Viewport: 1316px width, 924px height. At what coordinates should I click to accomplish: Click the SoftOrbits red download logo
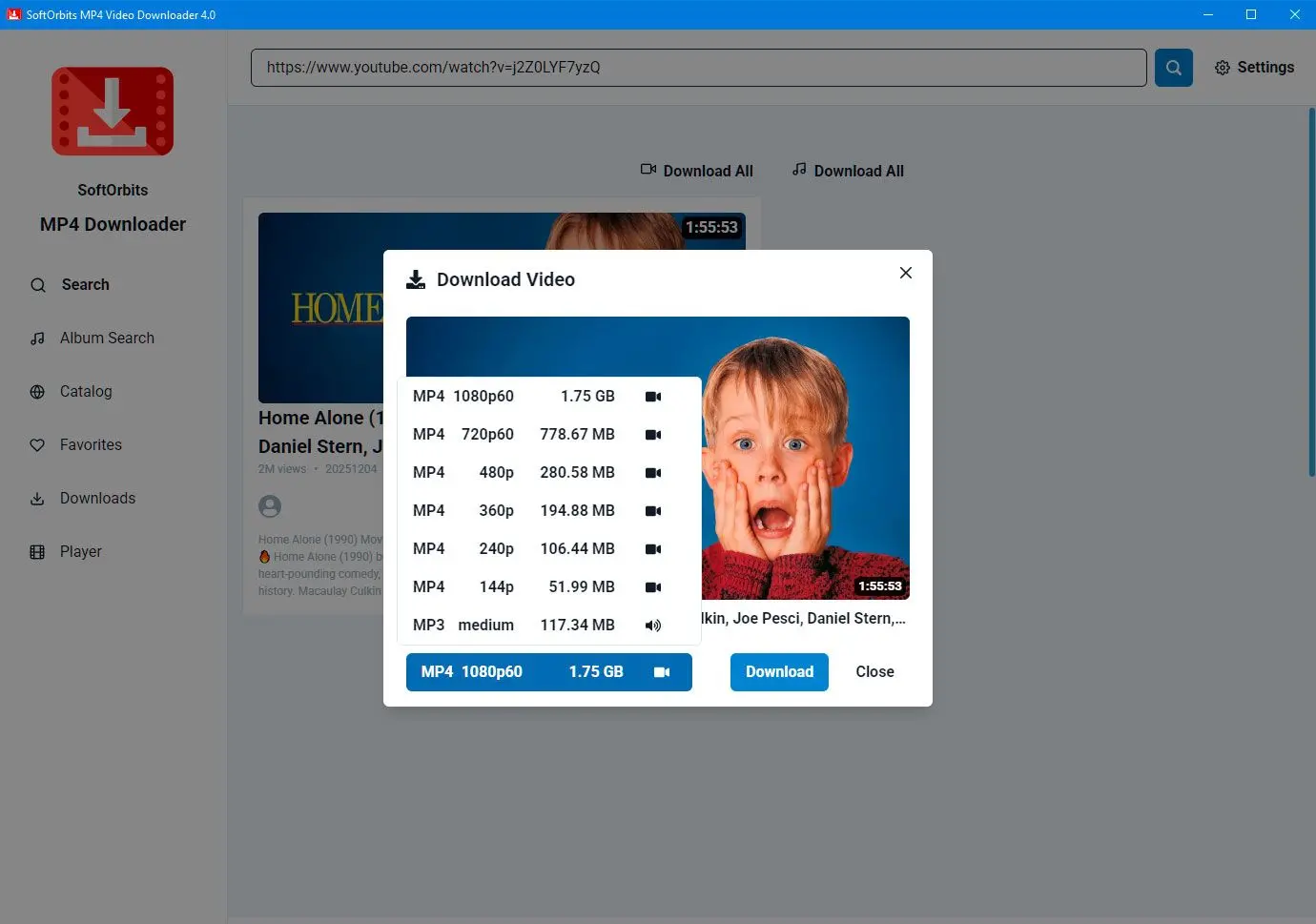click(x=113, y=112)
